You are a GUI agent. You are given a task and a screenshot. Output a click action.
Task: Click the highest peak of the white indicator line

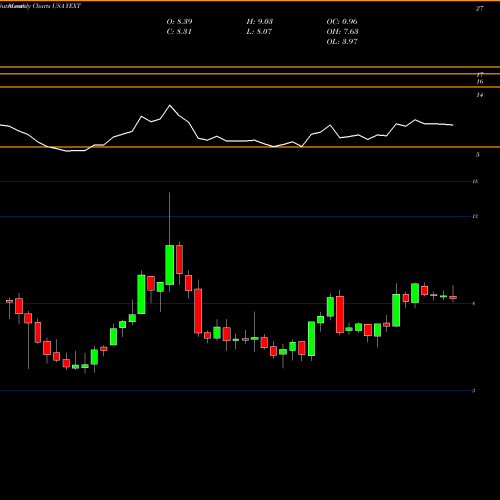tap(170, 105)
